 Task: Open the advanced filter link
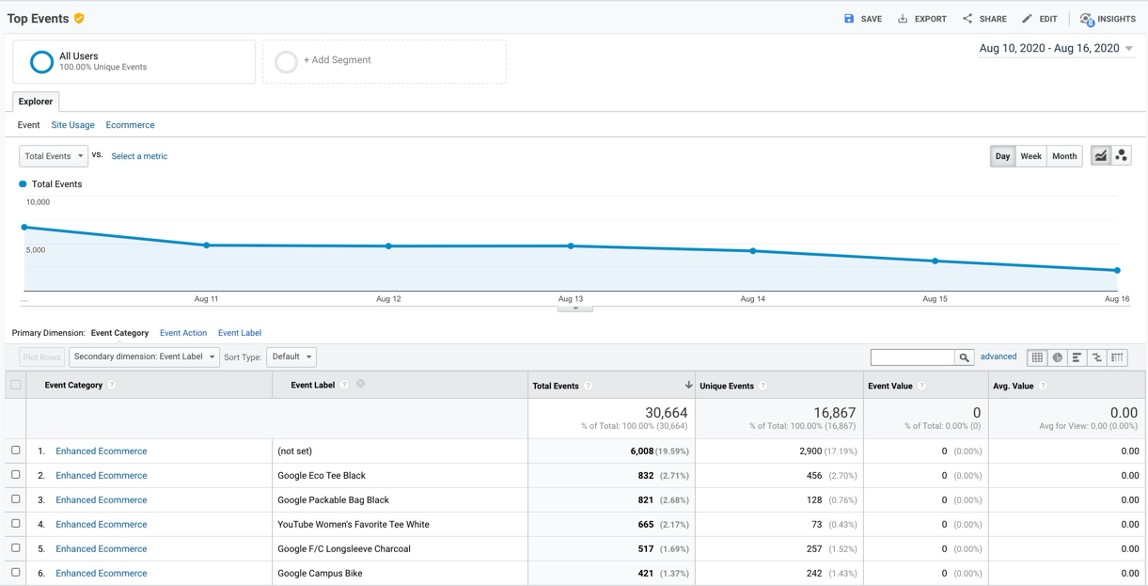pos(999,357)
